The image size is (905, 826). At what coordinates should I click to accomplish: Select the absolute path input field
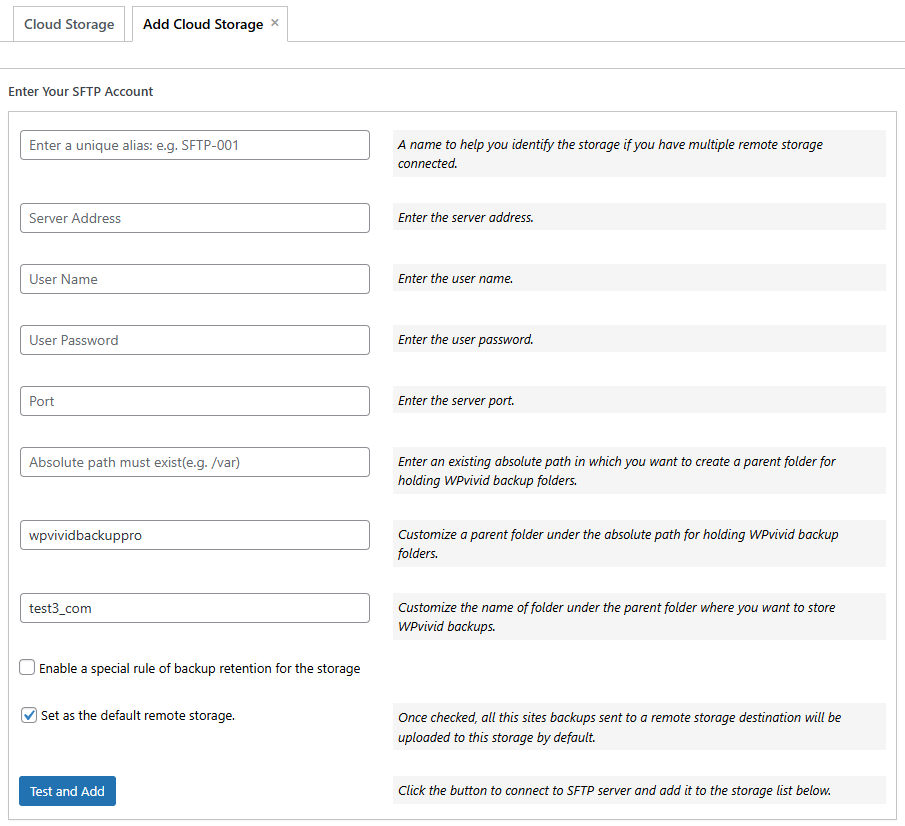(x=194, y=462)
